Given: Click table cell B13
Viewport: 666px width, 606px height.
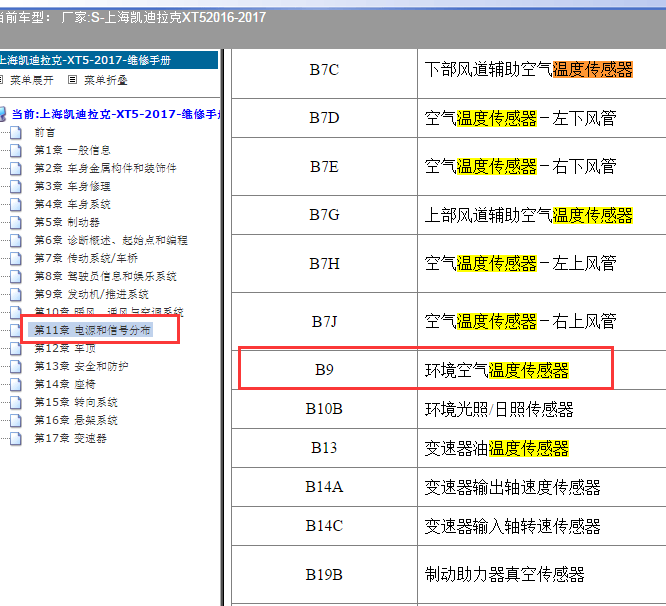Looking at the screenshot, I should [325, 448].
